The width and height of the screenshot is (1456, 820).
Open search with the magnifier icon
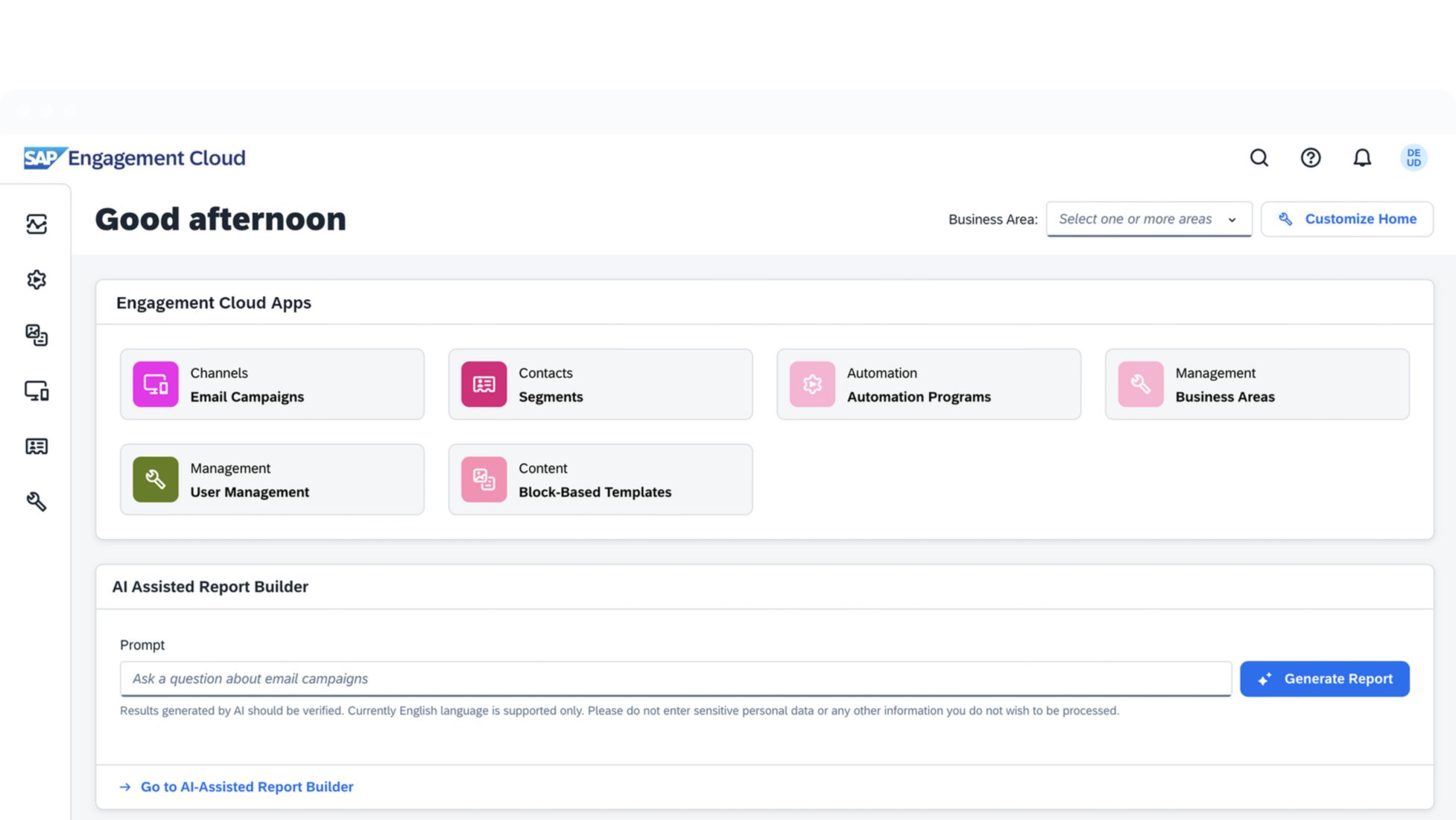[1259, 158]
